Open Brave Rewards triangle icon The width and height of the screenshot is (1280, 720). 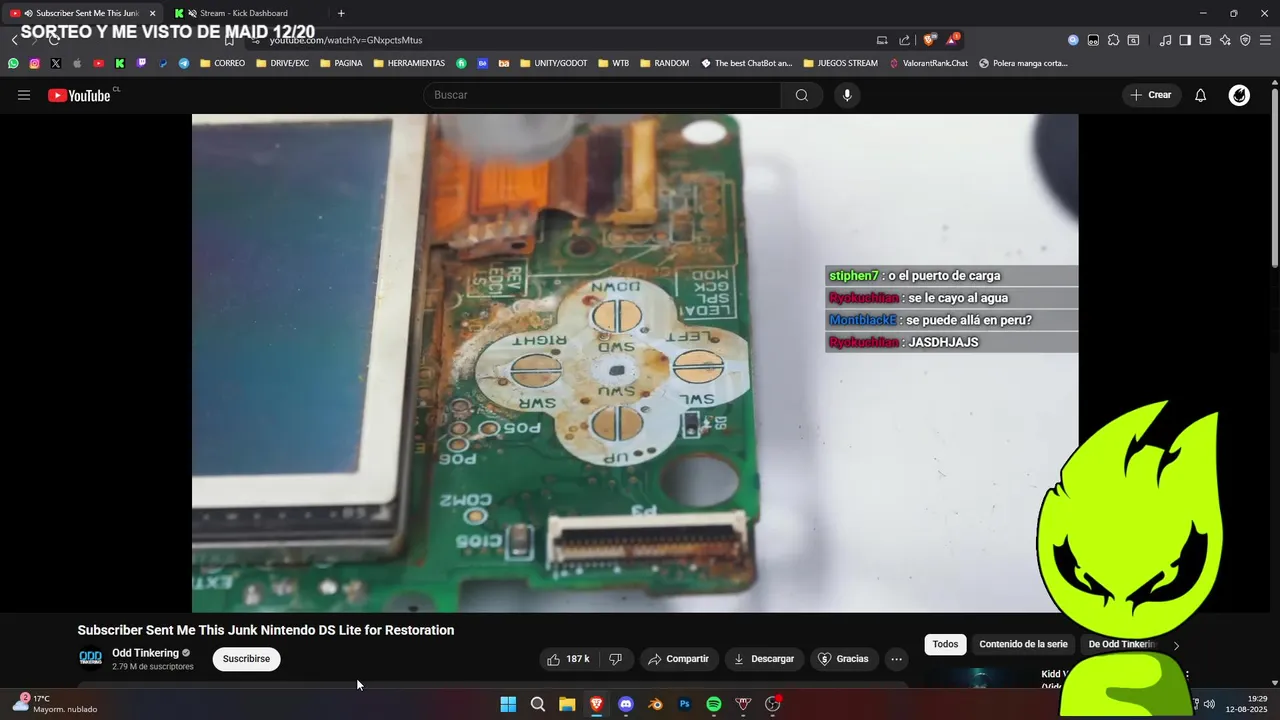[952, 40]
